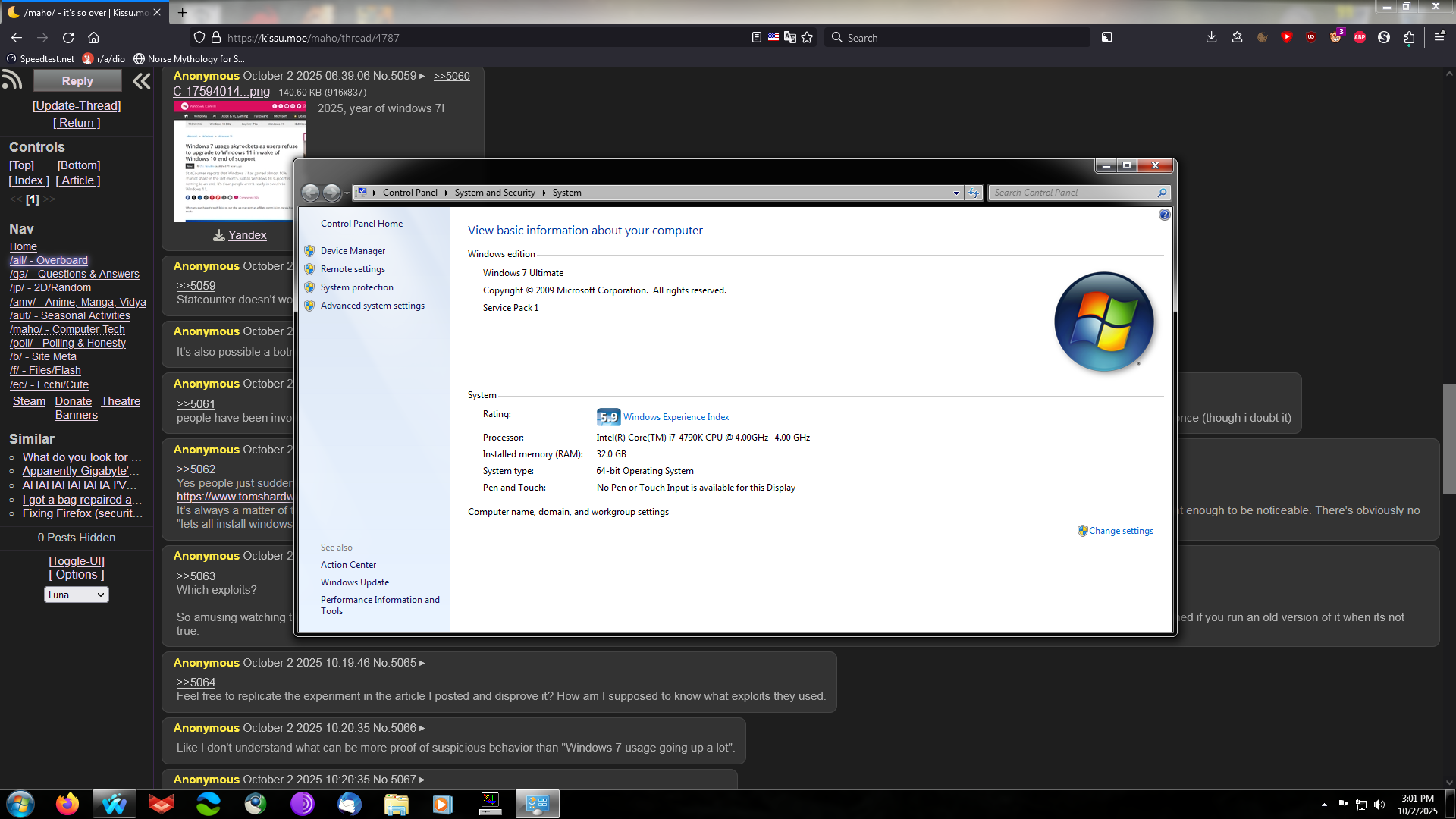This screenshot has height=819, width=1456.
Task: Open Control Panel help question icon
Action: tap(1164, 215)
